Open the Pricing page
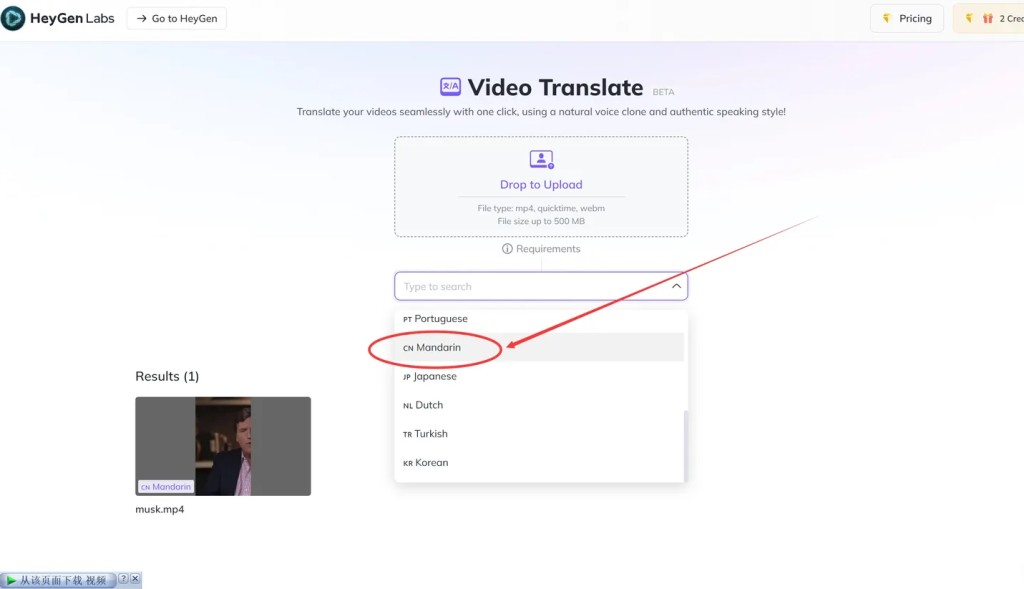The height and width of the screenshot is (589, 1024). [x=906, y=18]
